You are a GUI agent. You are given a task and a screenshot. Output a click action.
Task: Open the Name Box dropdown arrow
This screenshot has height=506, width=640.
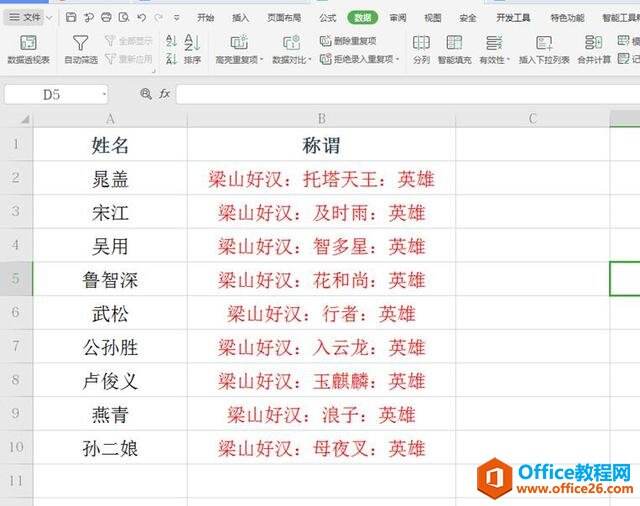click(x=104, y=95)
